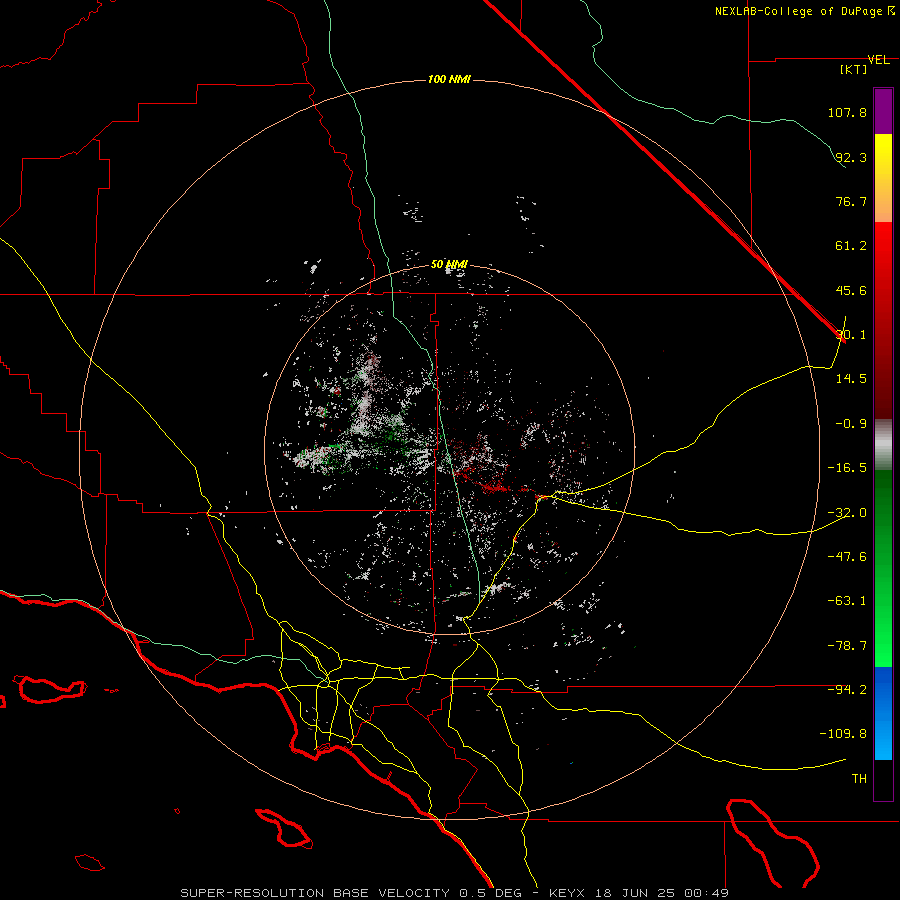Select the -47.6 scale value

847,557
